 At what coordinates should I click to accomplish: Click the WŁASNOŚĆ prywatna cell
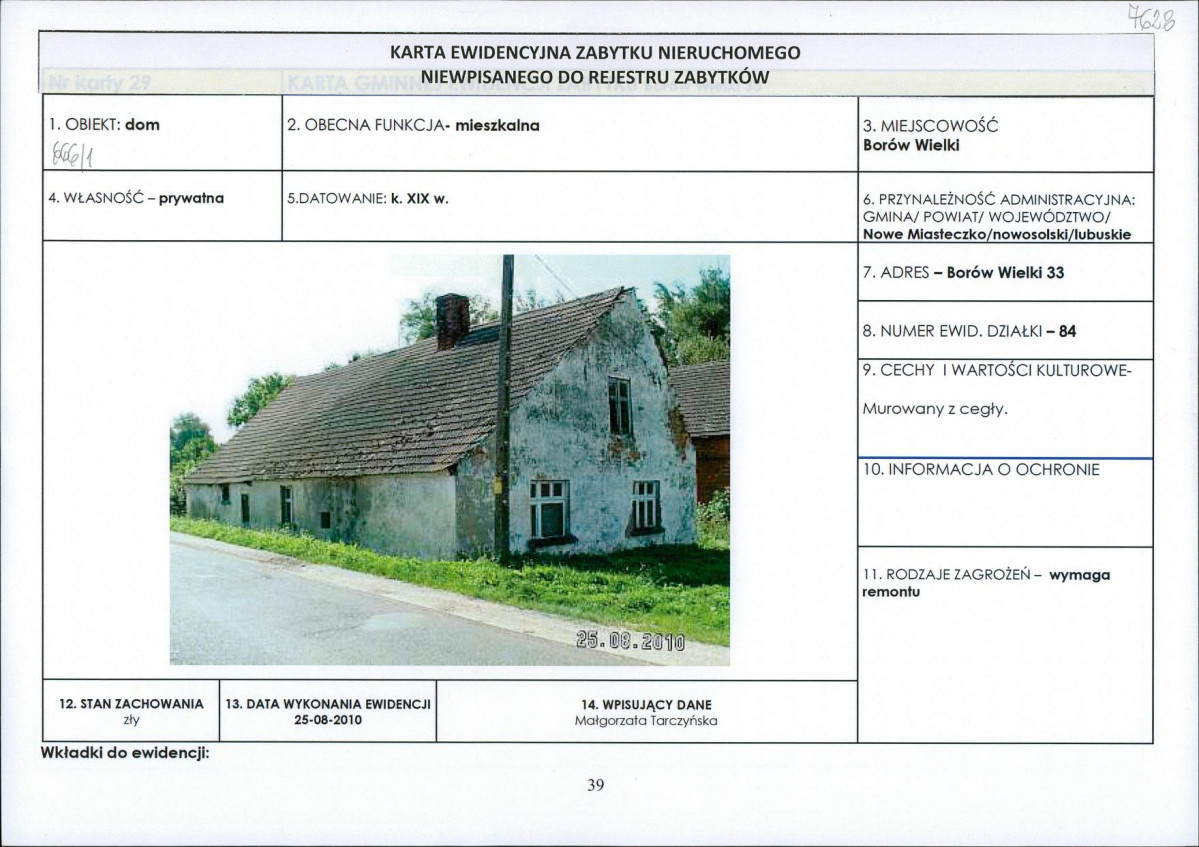(x=162, y=206)
